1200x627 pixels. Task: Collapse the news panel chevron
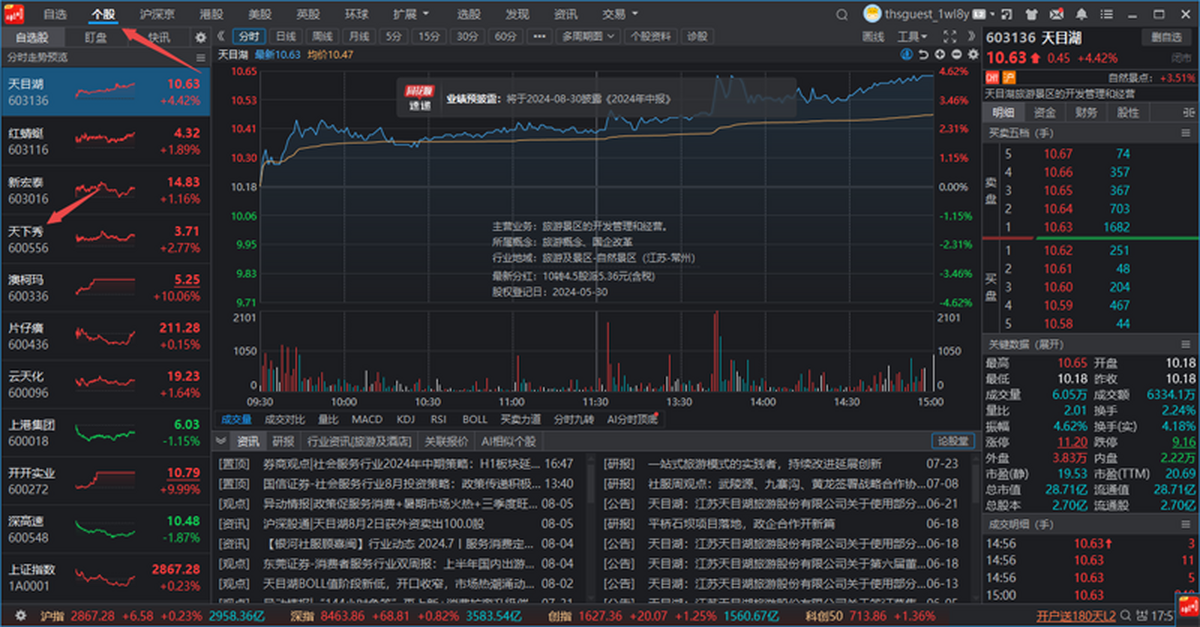point(221,440)
